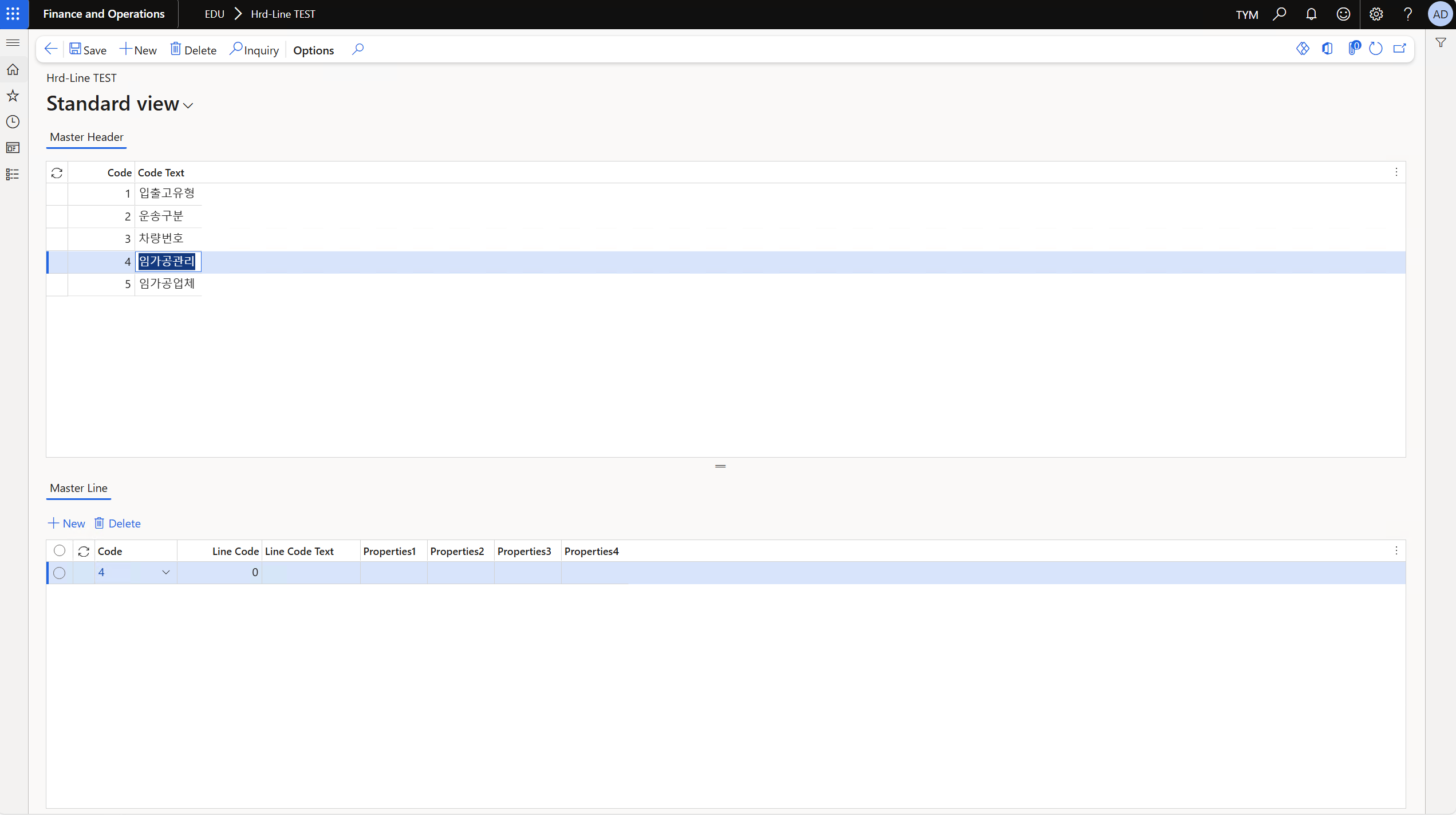Click Save in the action bar

tap(88, 50)
